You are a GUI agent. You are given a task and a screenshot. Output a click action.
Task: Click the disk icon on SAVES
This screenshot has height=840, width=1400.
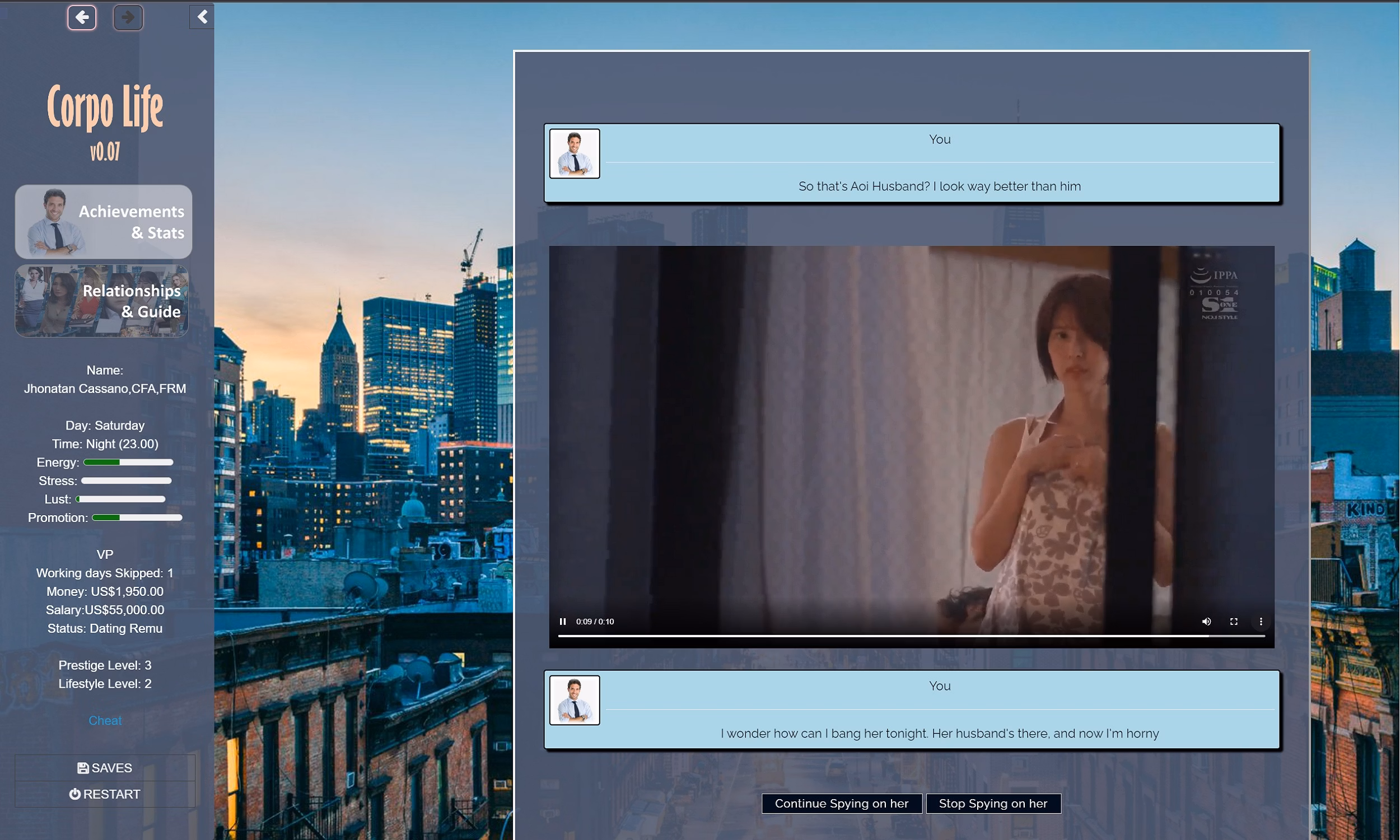pos(83,768)
